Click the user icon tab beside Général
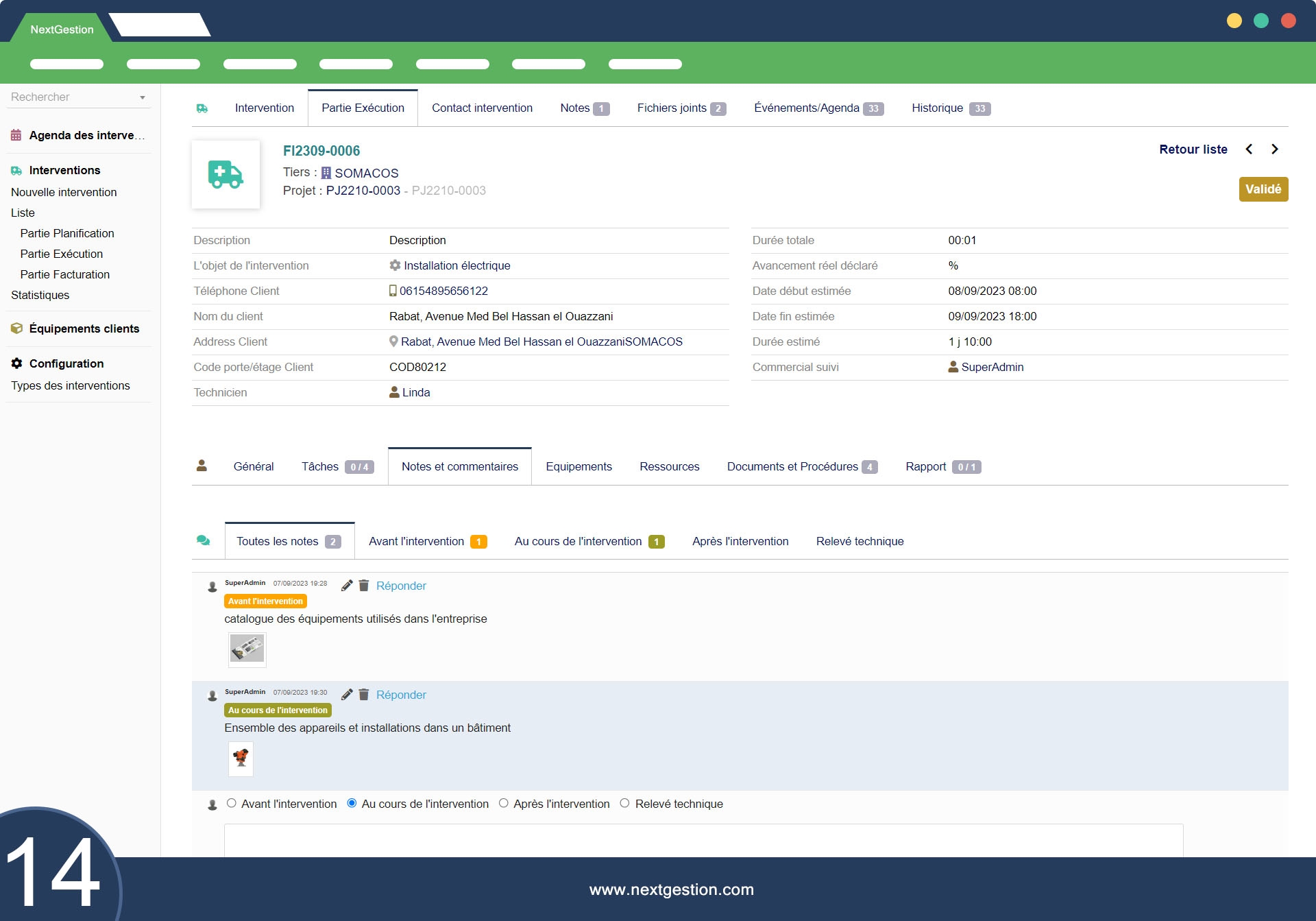This screenshot has height=921, width=1316. [x=202, y=466]
